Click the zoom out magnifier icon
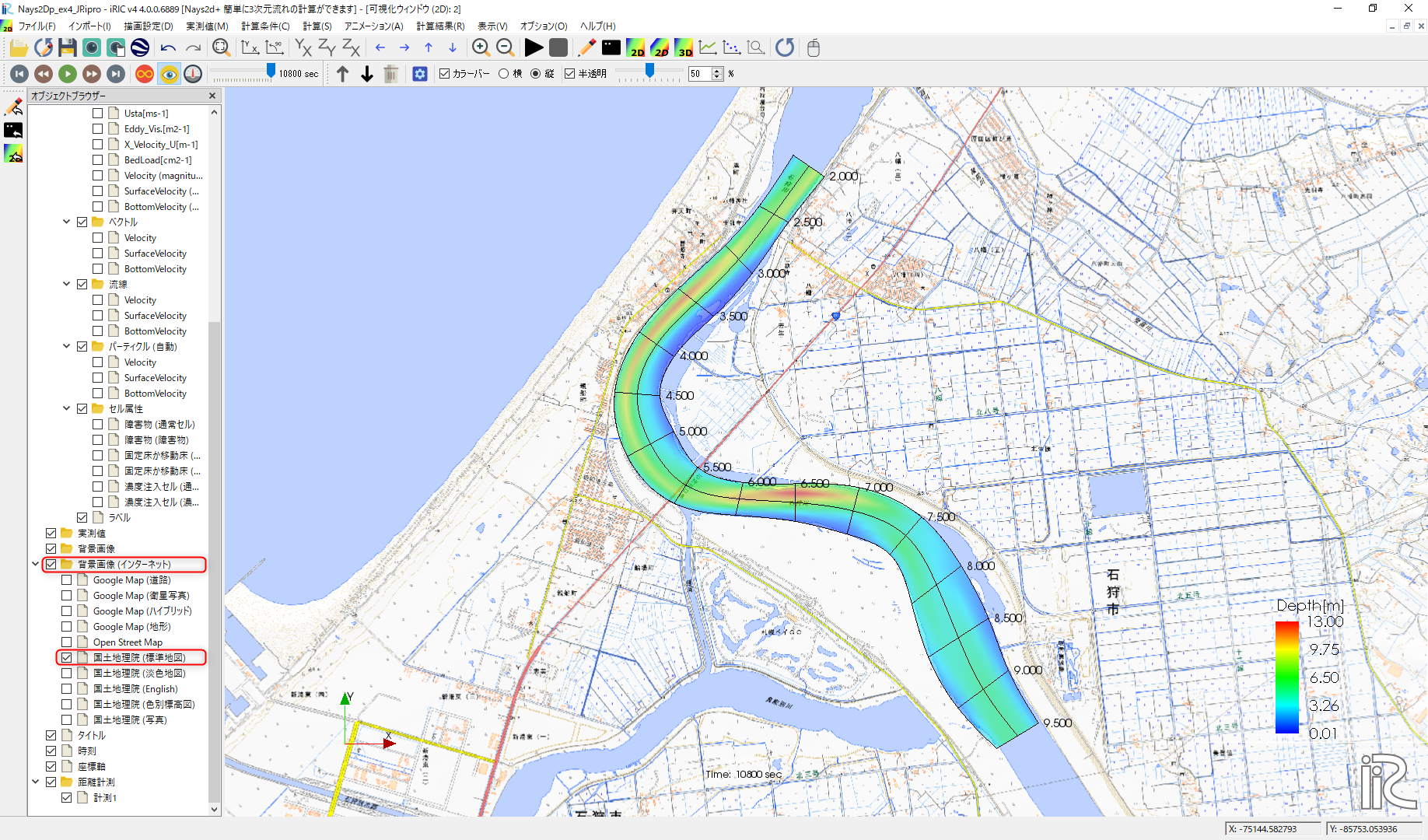Screen dimensions: 1428x840 pyautogui.click(x=505, y=48)
